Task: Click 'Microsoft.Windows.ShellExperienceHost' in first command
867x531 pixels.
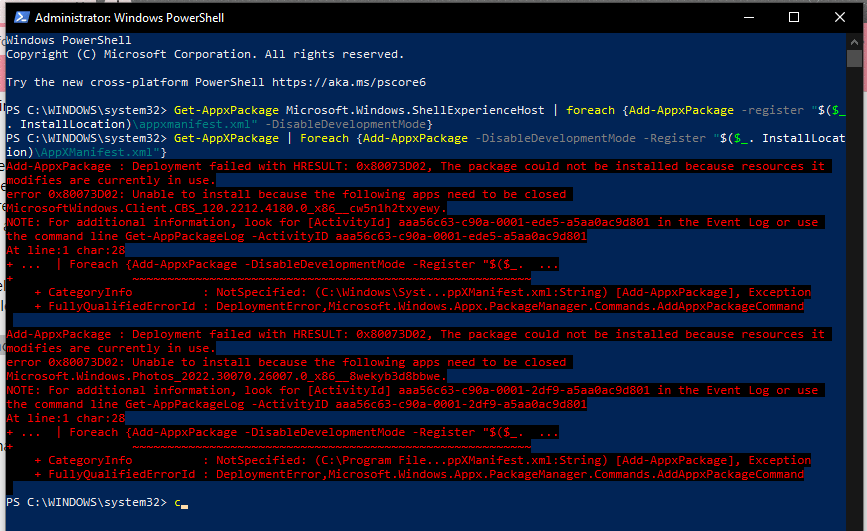Action: point(415,110)
